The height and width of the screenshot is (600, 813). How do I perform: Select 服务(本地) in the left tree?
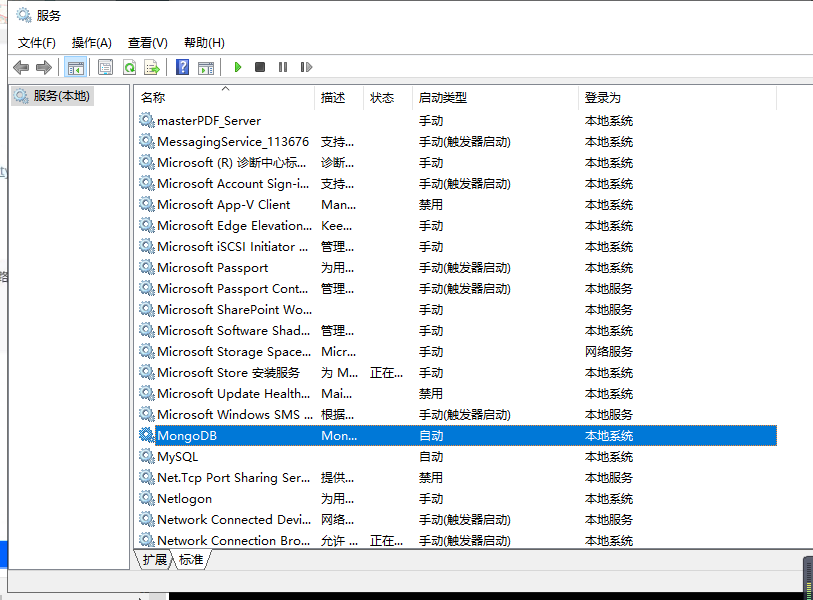[x=61, y=96]
